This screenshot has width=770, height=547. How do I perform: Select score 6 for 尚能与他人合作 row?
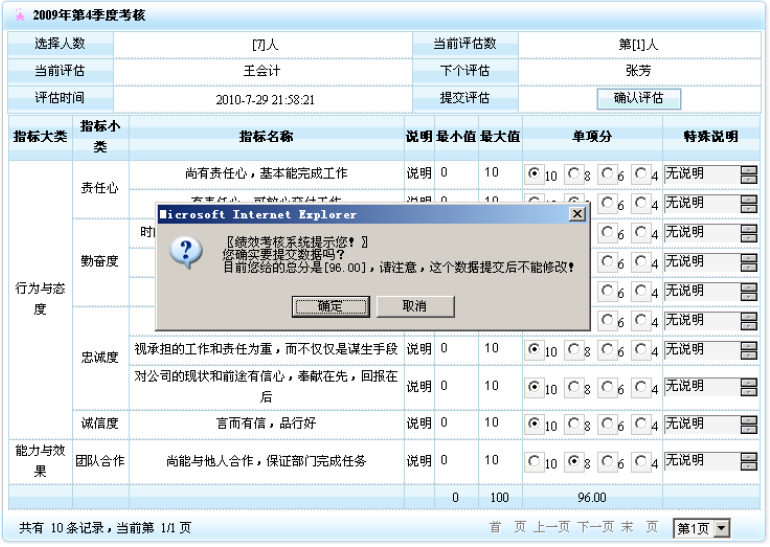click(x=607, y=461)
